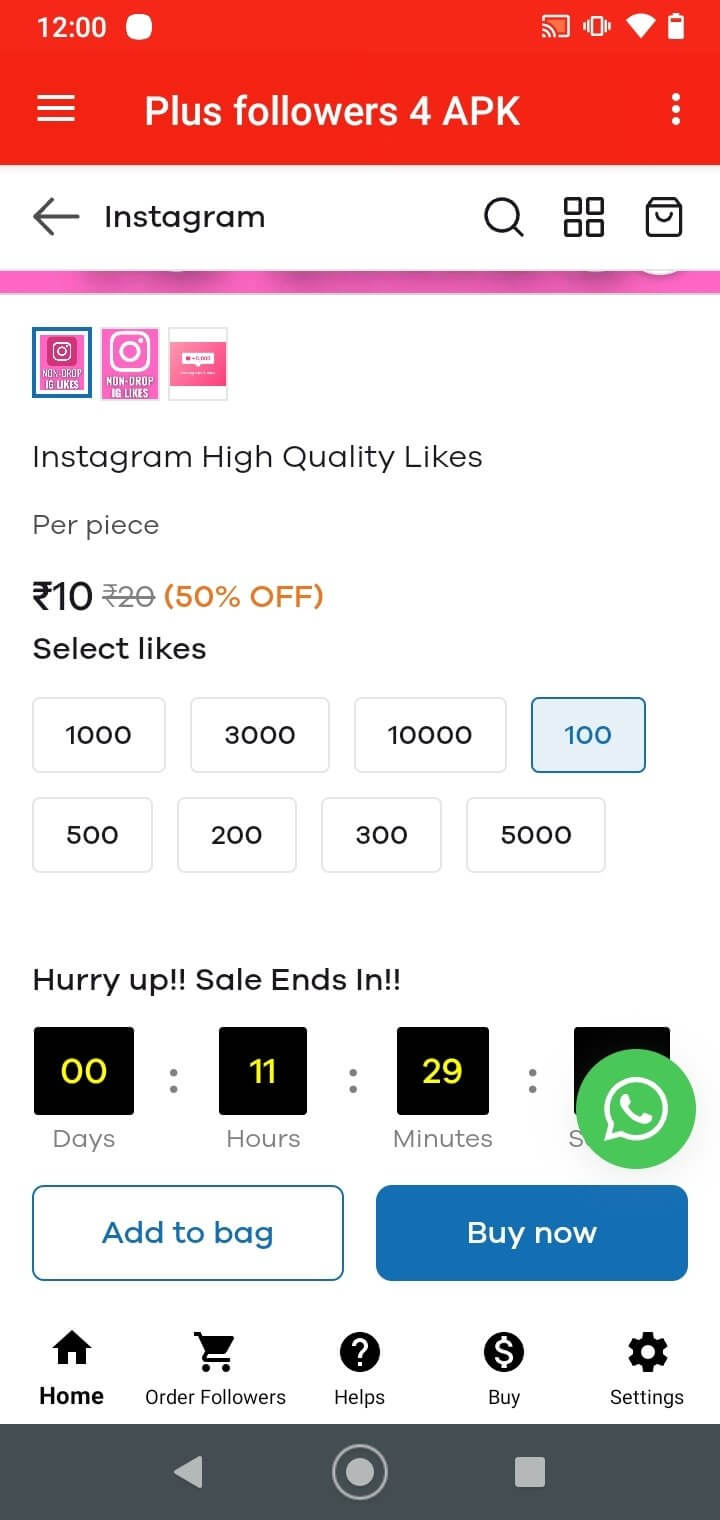
Task: Open the shopping bag icon
Action: tap(664, 216)
